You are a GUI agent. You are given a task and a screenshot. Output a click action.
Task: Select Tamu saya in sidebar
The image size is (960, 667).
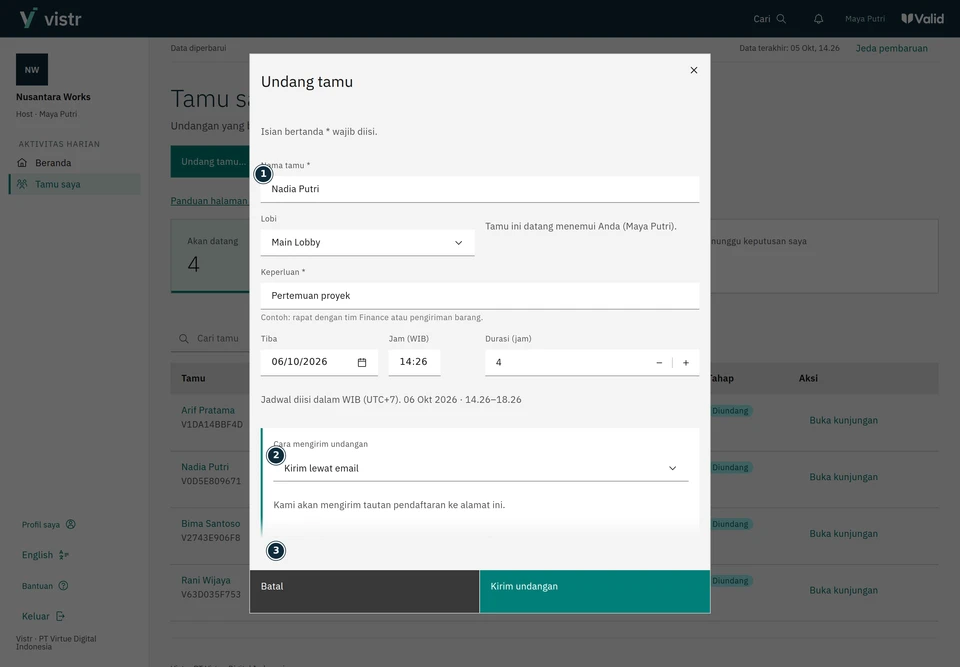75,184
